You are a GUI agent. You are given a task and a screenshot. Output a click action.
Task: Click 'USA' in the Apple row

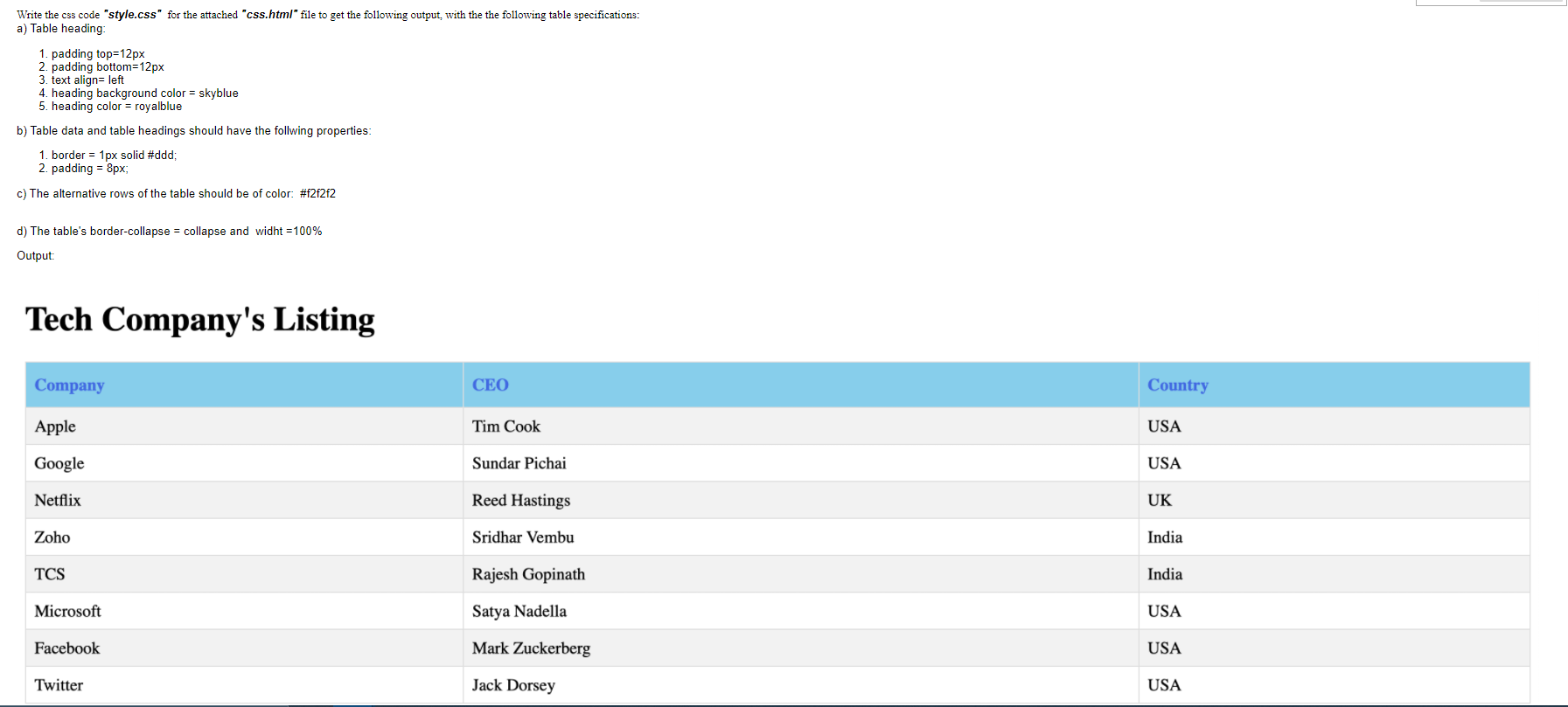1334,426
